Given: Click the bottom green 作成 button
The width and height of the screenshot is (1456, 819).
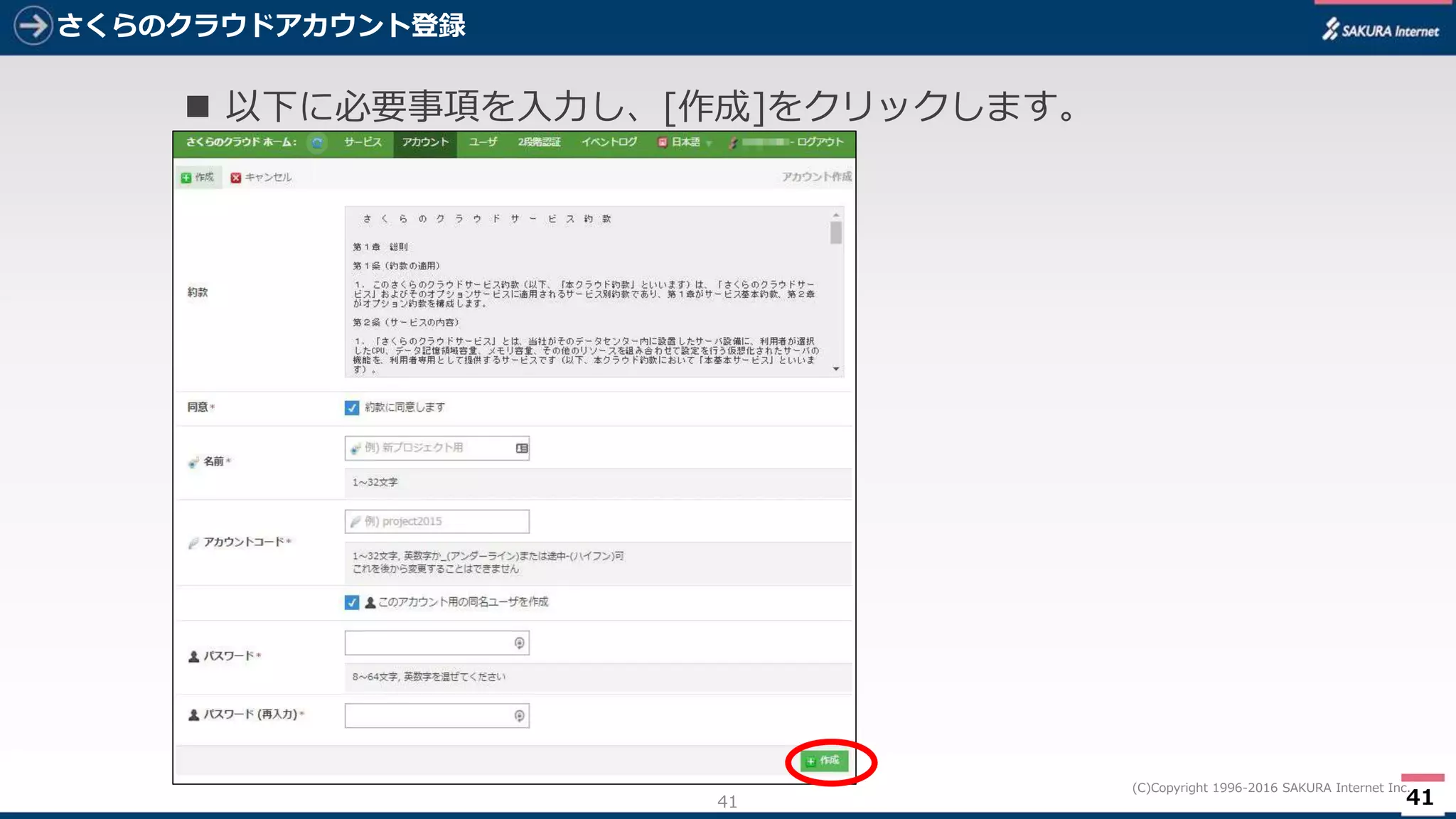Looking at the screenshot, I should (x=824, y=761).
